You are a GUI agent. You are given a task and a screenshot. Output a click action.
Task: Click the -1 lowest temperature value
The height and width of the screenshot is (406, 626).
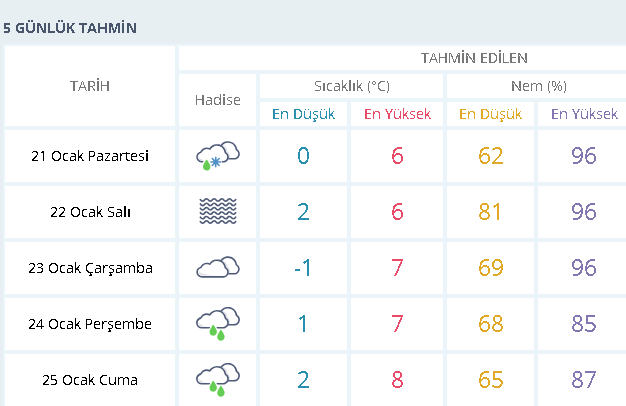tap(303, 268)
